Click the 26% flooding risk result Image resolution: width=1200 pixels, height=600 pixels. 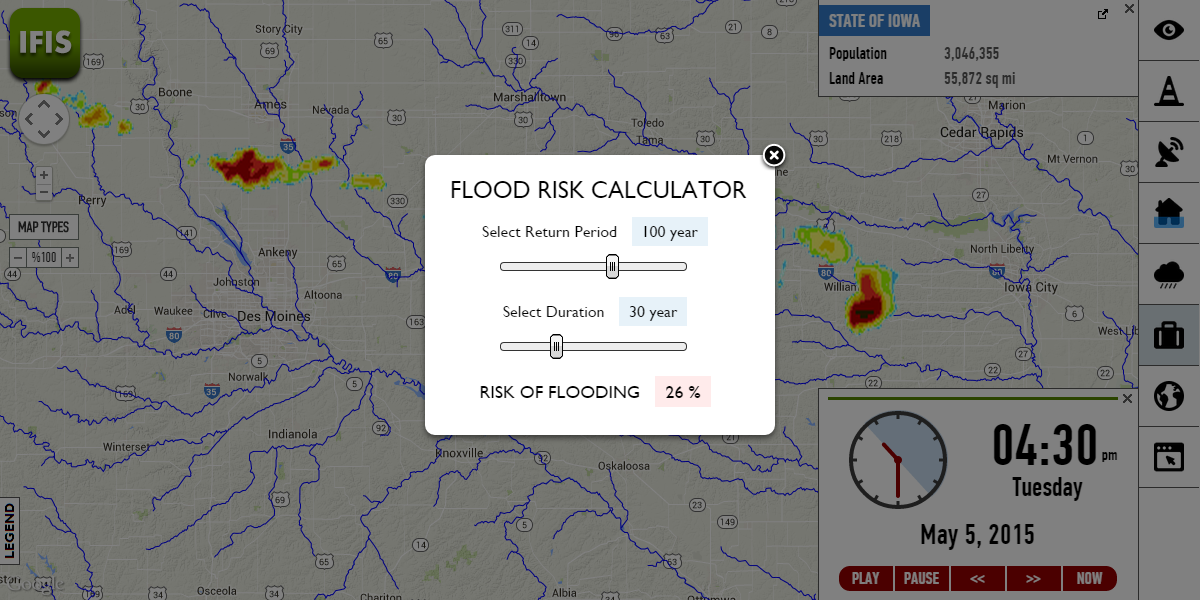(x=683, y=391)
